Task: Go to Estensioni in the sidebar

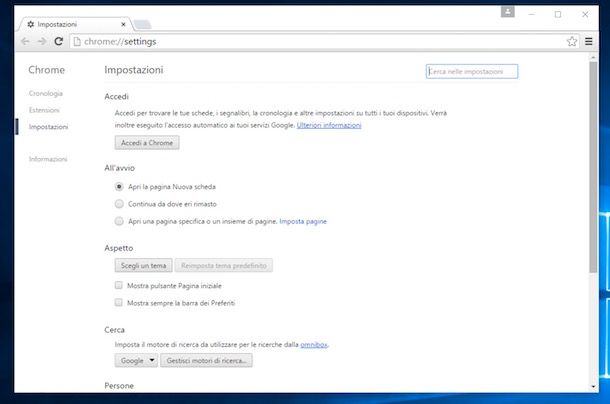Action: tap(44, 110)
